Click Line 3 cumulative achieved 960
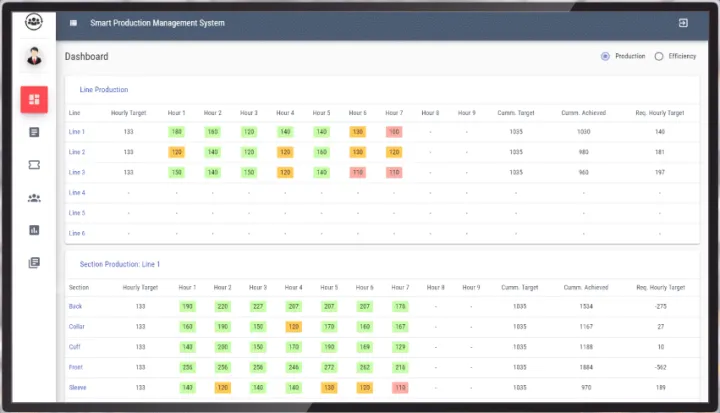This screenshot has height=413, width=720. (584, 172)
